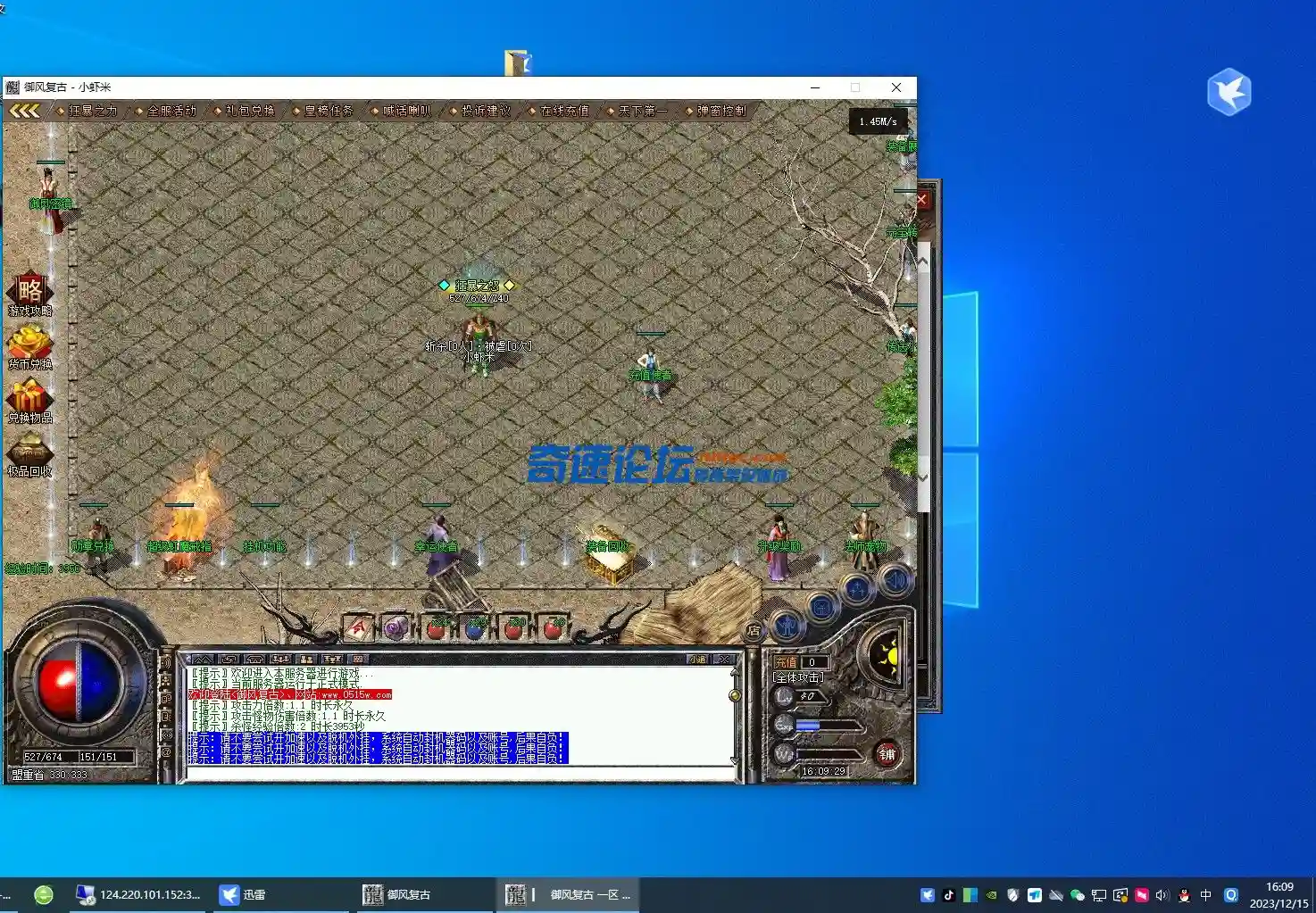This screenshot has height=913, width=1316.
Task: Click the sixth chat toolbar icon
Action: [332, 660]
